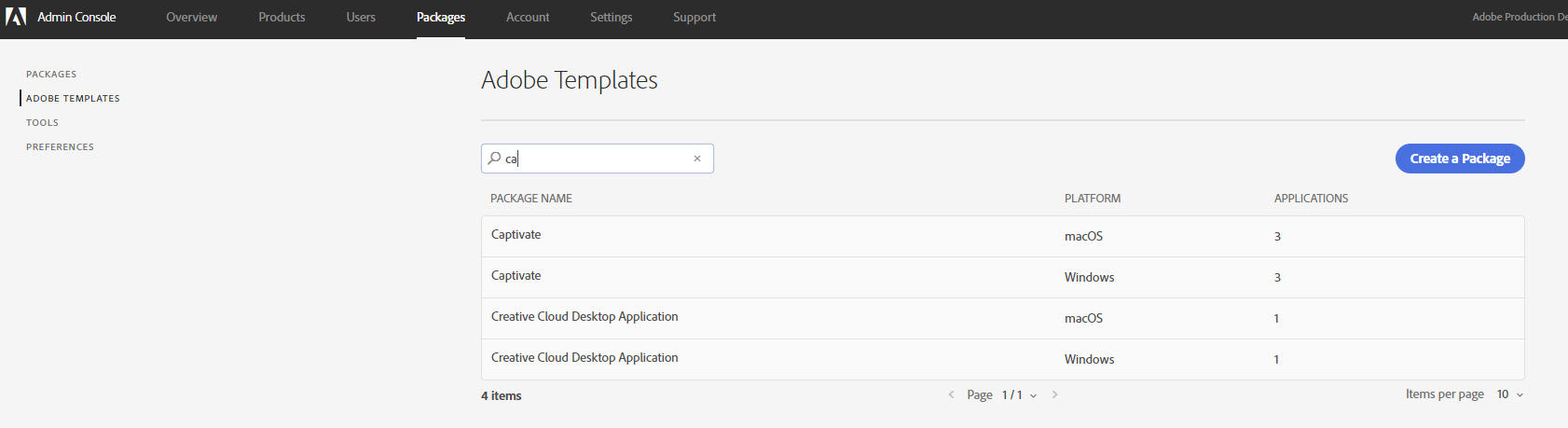The width and height of the screenshot is (1568, 428).
Task: Click the magnifier search icon
Action: 494,159
